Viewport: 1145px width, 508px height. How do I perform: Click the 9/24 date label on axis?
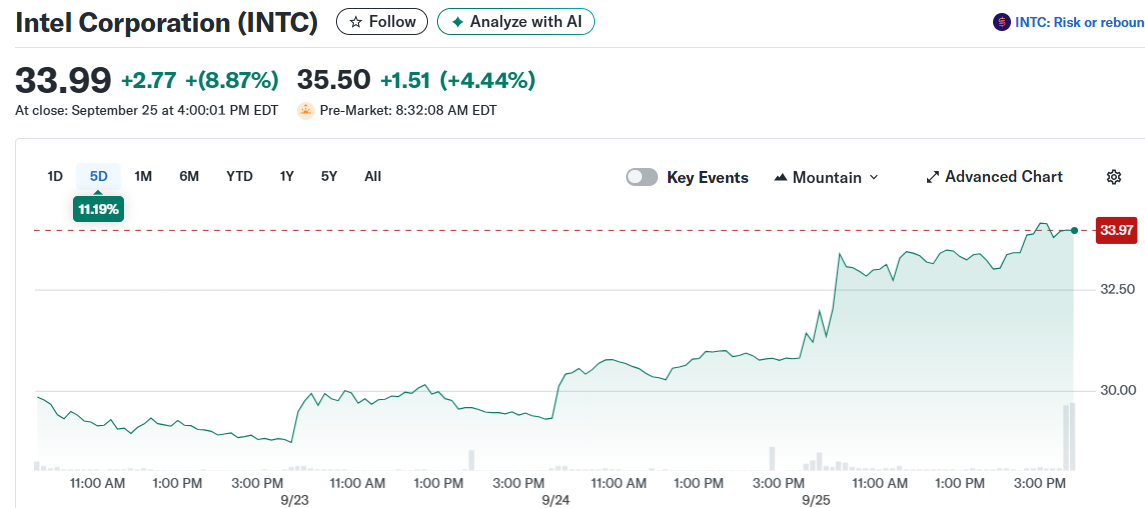coord(556,500)
